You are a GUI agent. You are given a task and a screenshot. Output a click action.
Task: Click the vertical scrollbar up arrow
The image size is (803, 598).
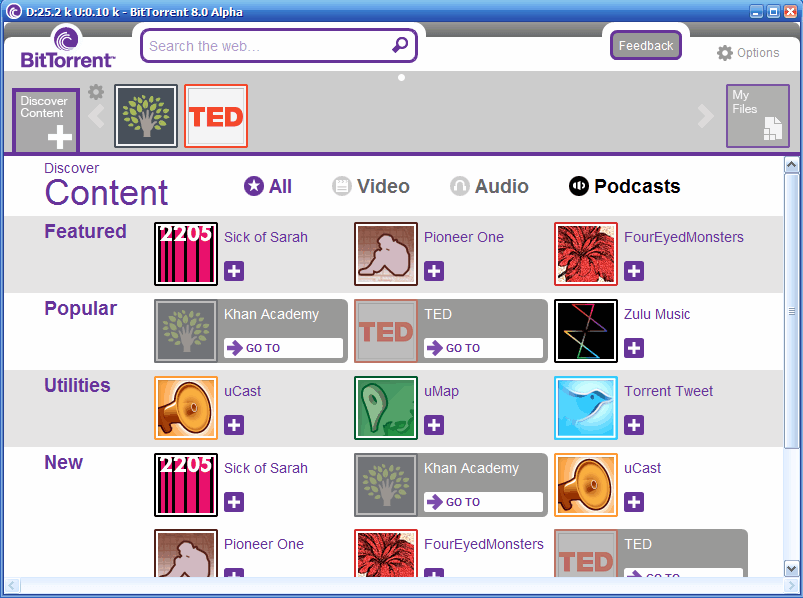[791, 164]
